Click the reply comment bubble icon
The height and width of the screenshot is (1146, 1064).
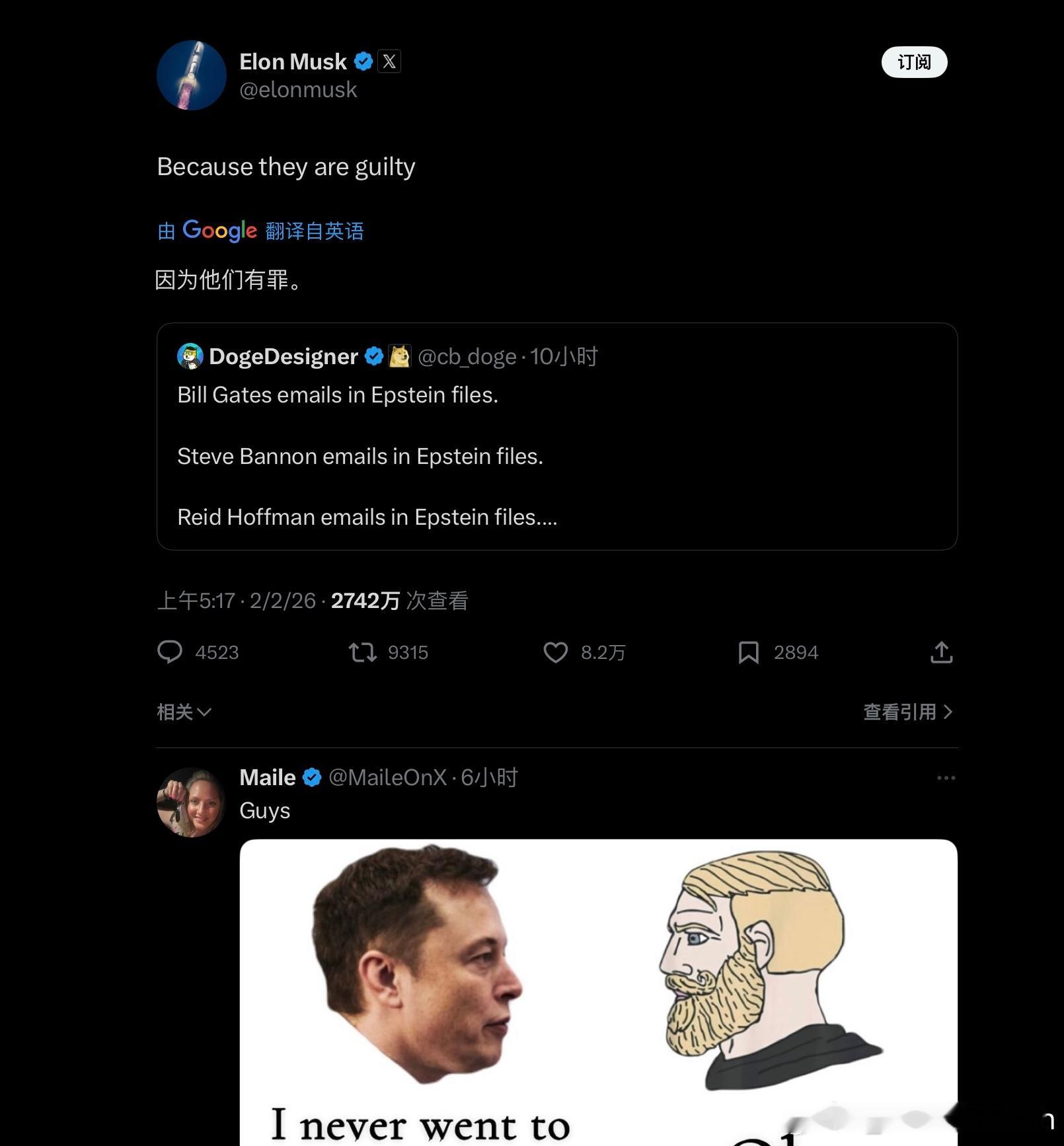[170, 652]
